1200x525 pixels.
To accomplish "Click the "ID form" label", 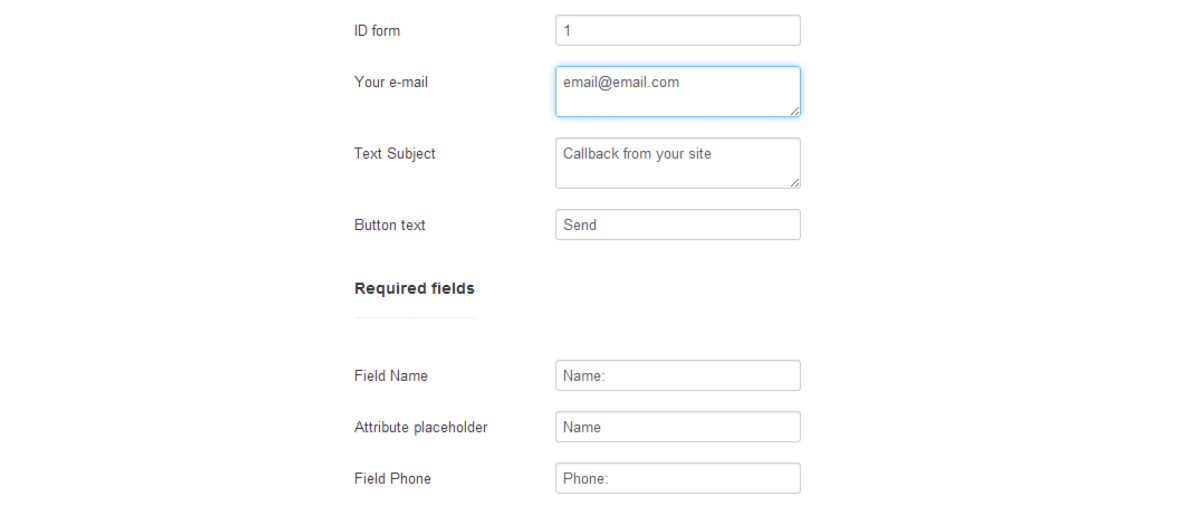I will [377, 31].
